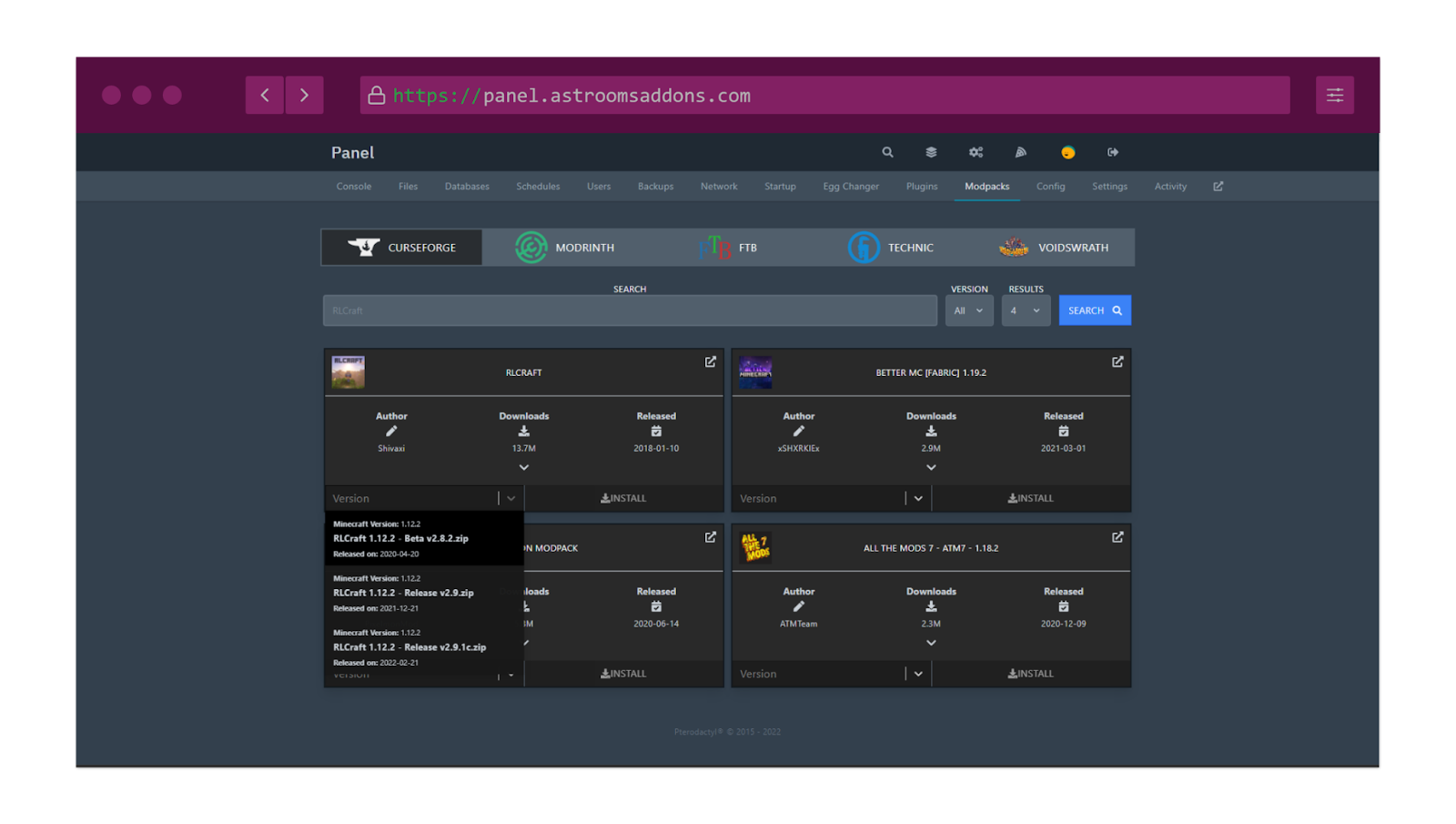Click ATM7 released calendar icon

[x=1064, y=606]
